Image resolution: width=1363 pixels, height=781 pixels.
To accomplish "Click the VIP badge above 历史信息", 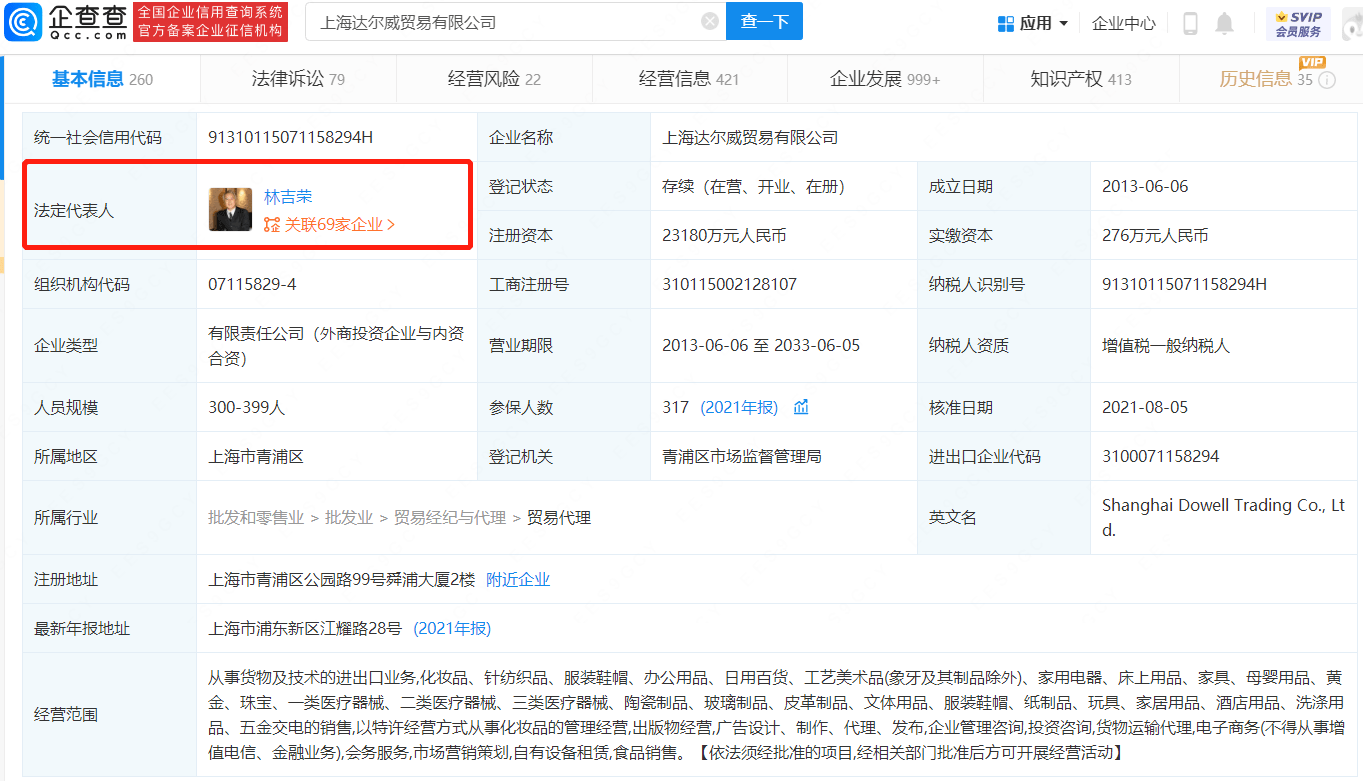I will (1312, 62).
